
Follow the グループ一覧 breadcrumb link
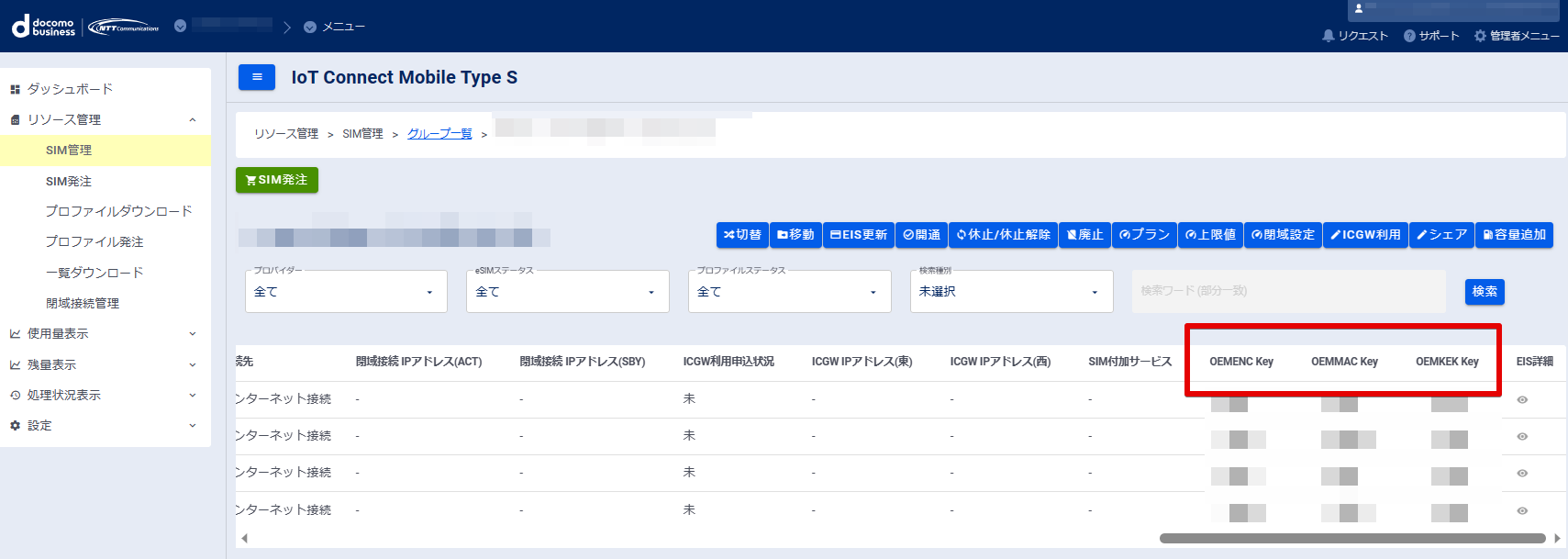click(x=439, y=134)
